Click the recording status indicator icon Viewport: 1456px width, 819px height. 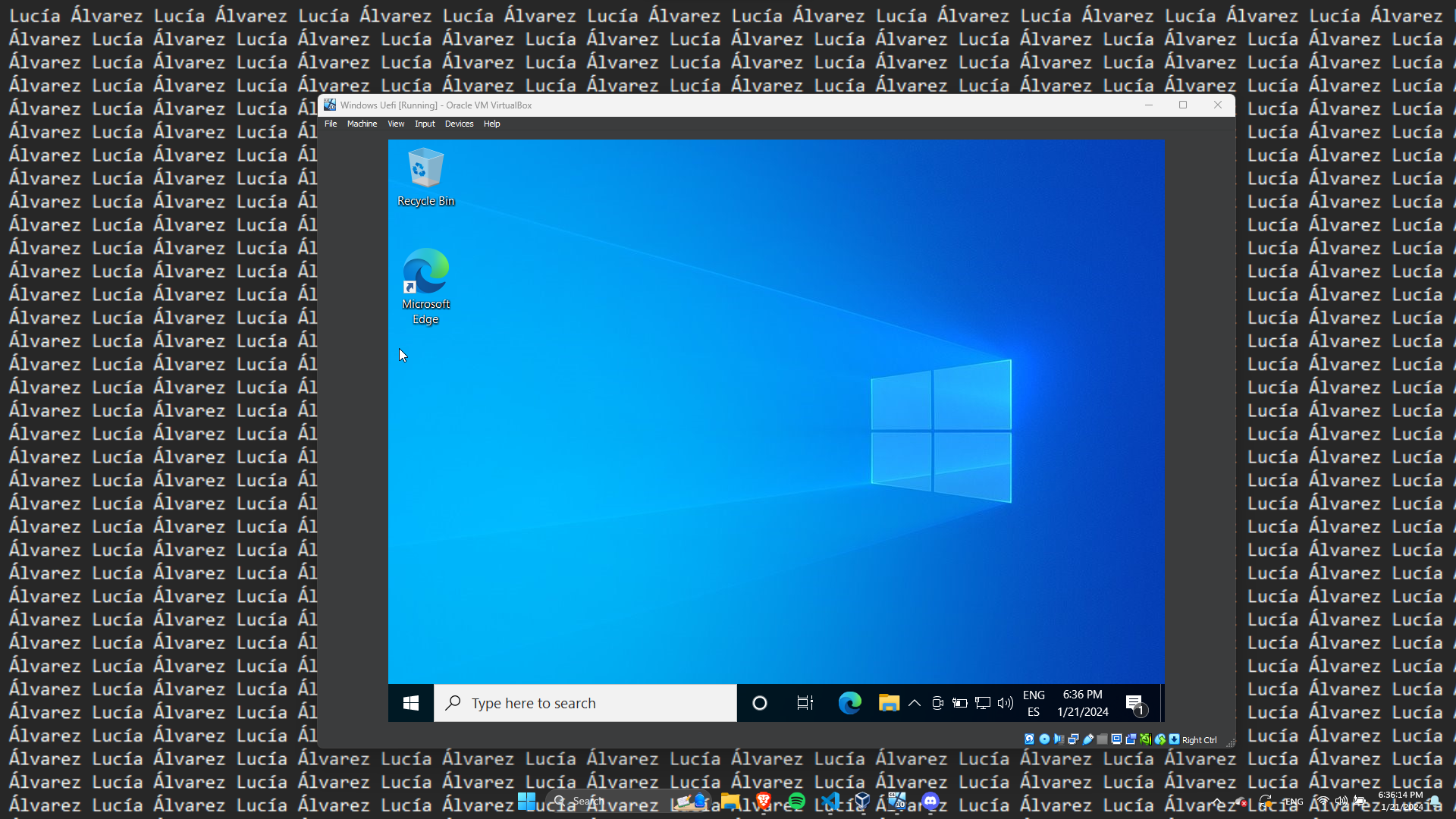pyautogui.click(x=1131, y=739)
